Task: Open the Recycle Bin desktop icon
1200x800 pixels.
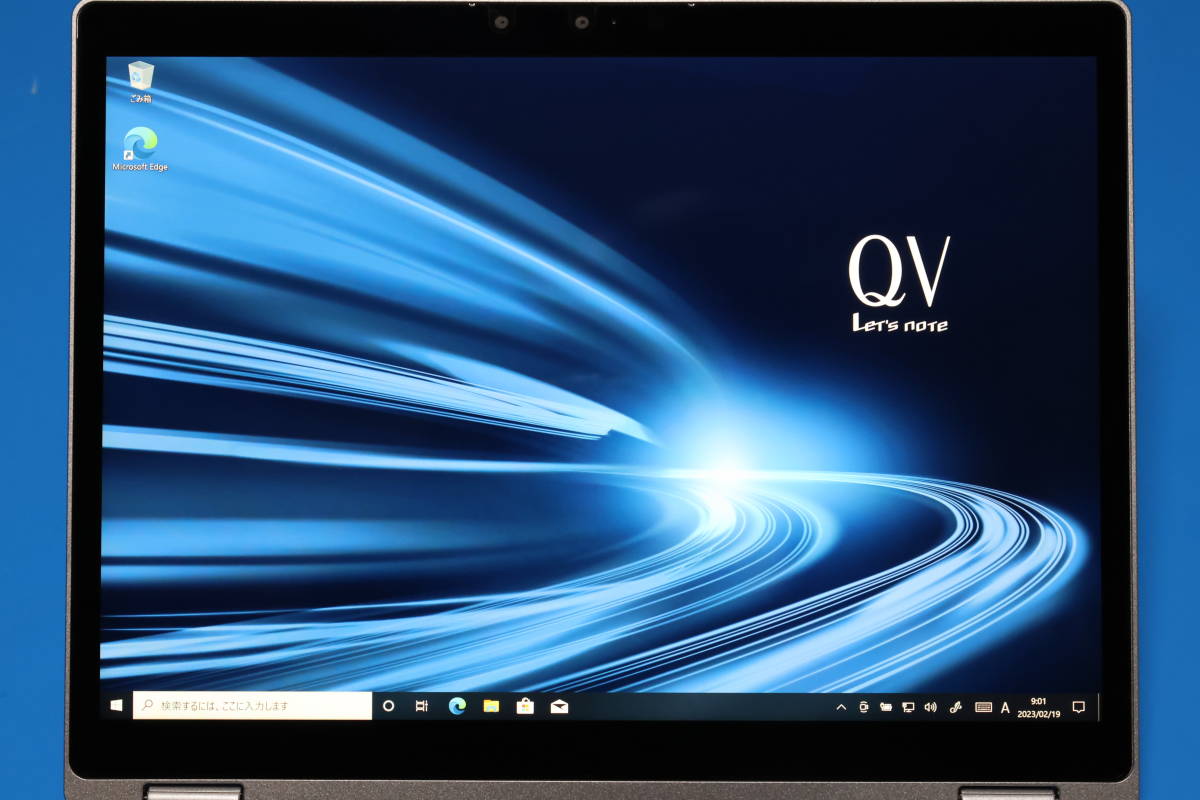Action: pos(141,82)
